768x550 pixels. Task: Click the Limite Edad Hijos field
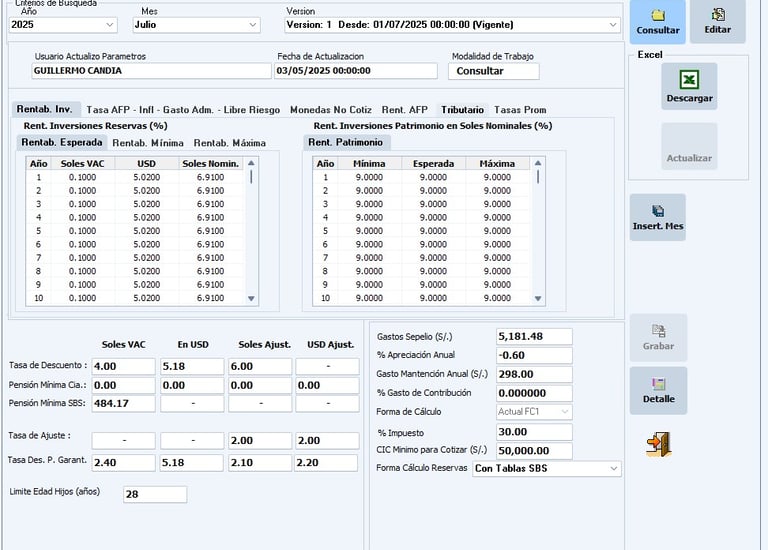[x=155, y=495]
